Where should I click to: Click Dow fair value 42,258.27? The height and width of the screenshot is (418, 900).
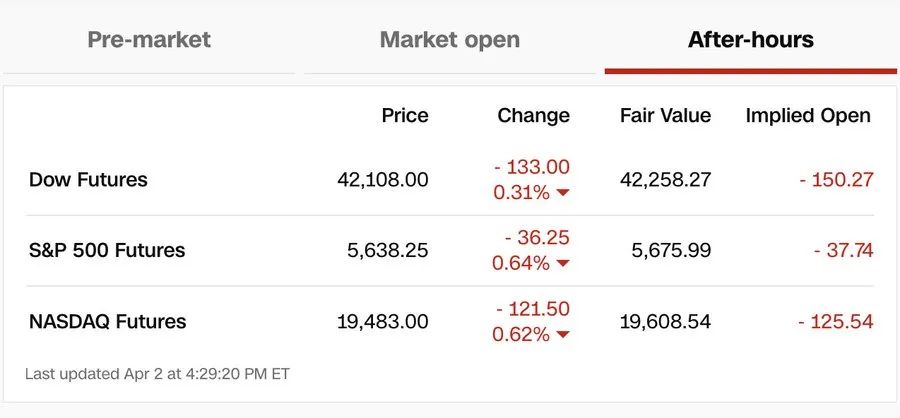pos(665,180)
